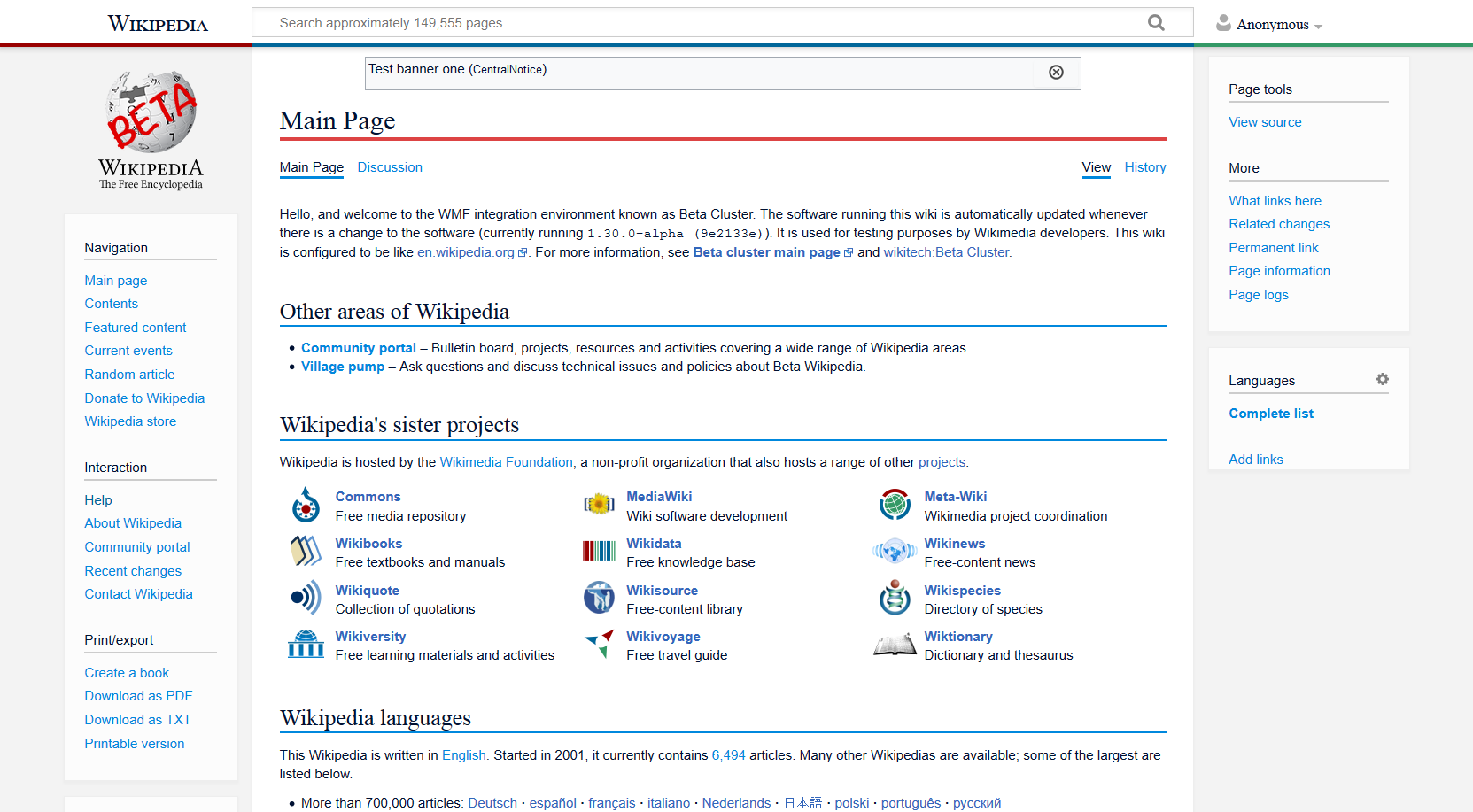1473x812 pixels.
Task: Click the Wikiquote project icon
Action: coord(306,598)
